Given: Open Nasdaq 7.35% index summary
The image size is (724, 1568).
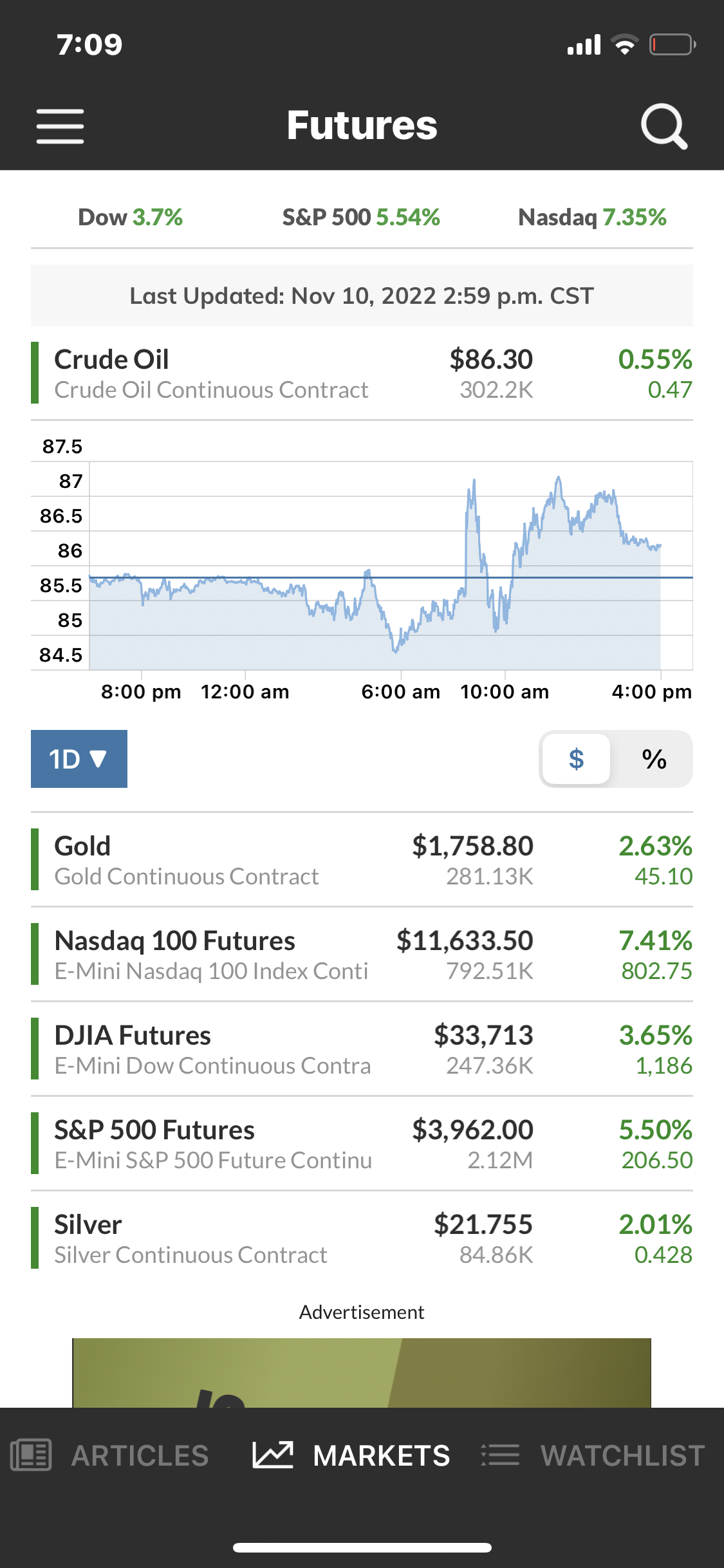Looking at the screenshot, I should (x=592, y=218).
